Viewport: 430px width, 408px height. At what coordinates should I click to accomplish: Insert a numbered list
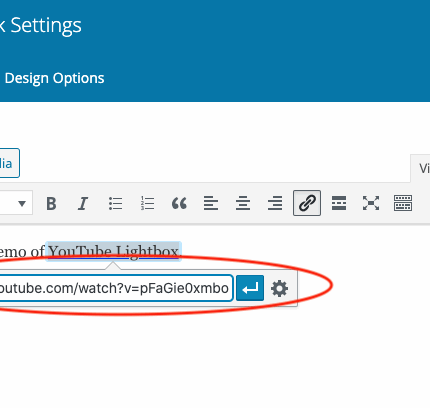pyautogui.click(x=147, y=203)
